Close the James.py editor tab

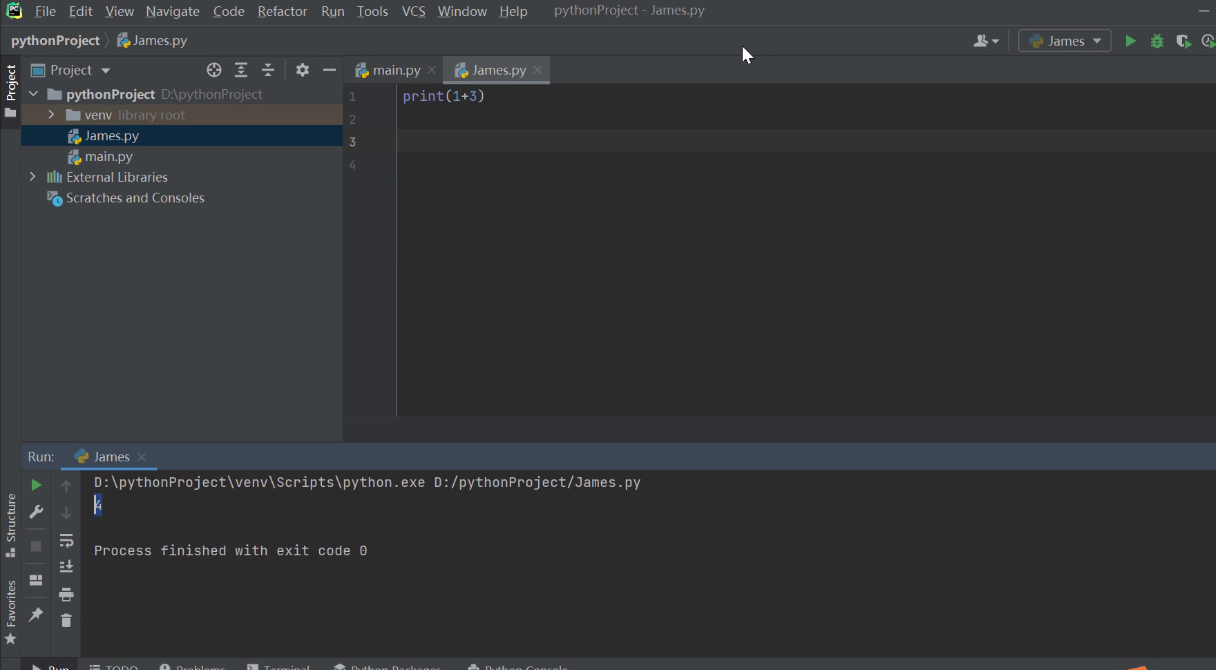537,70
